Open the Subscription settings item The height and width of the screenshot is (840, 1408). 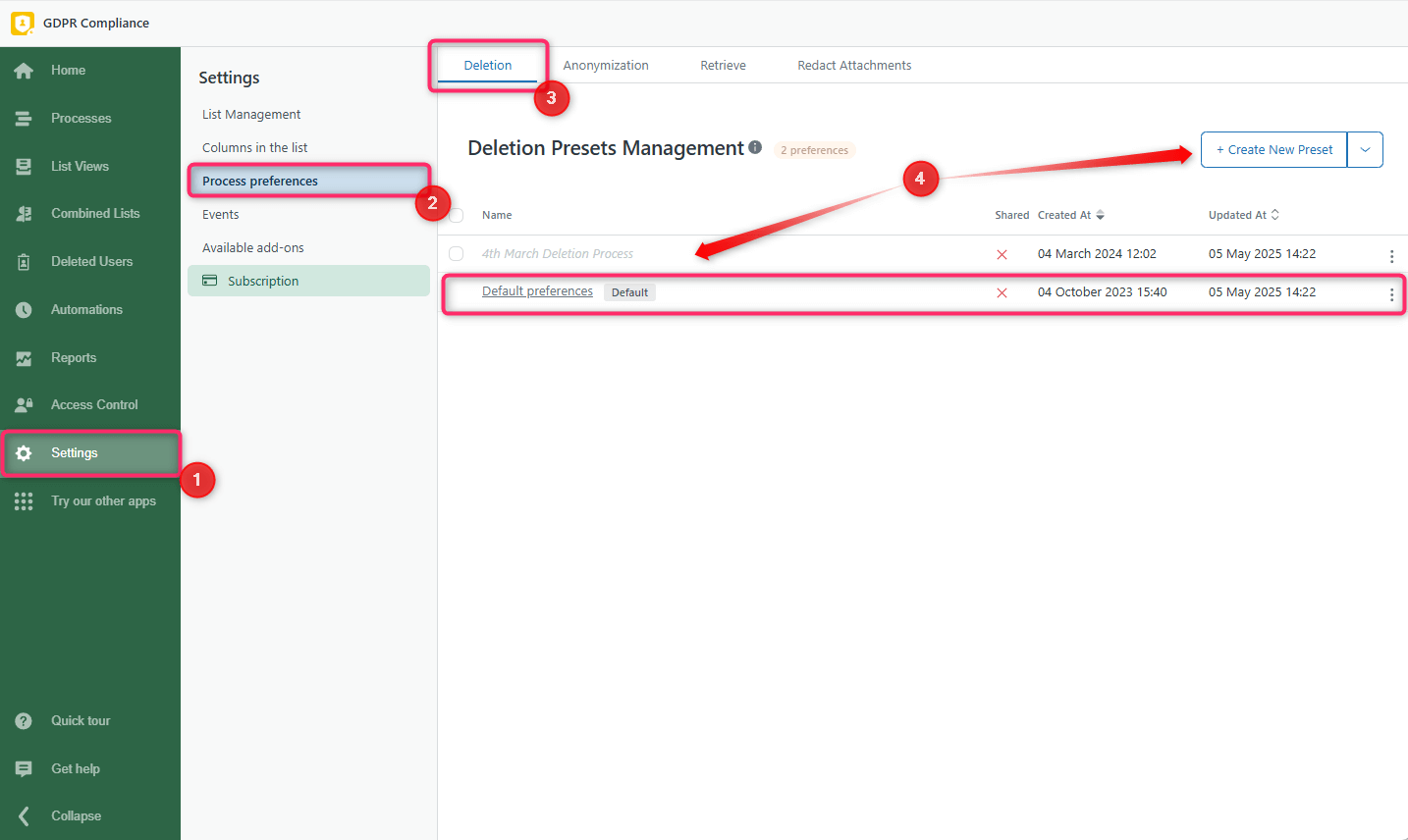(x=308, y=281)
